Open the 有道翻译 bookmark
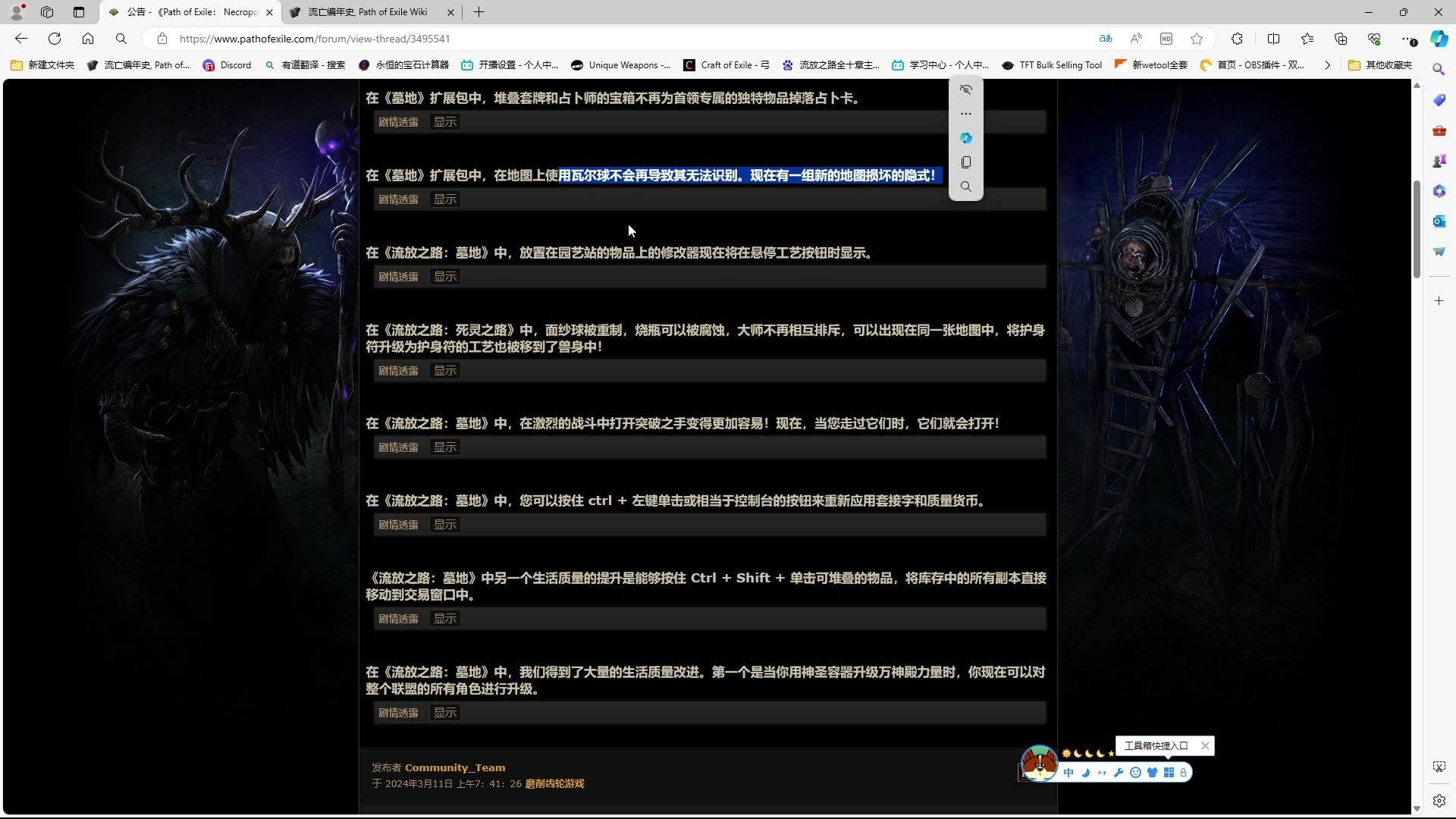 click(x=305, y=65)
